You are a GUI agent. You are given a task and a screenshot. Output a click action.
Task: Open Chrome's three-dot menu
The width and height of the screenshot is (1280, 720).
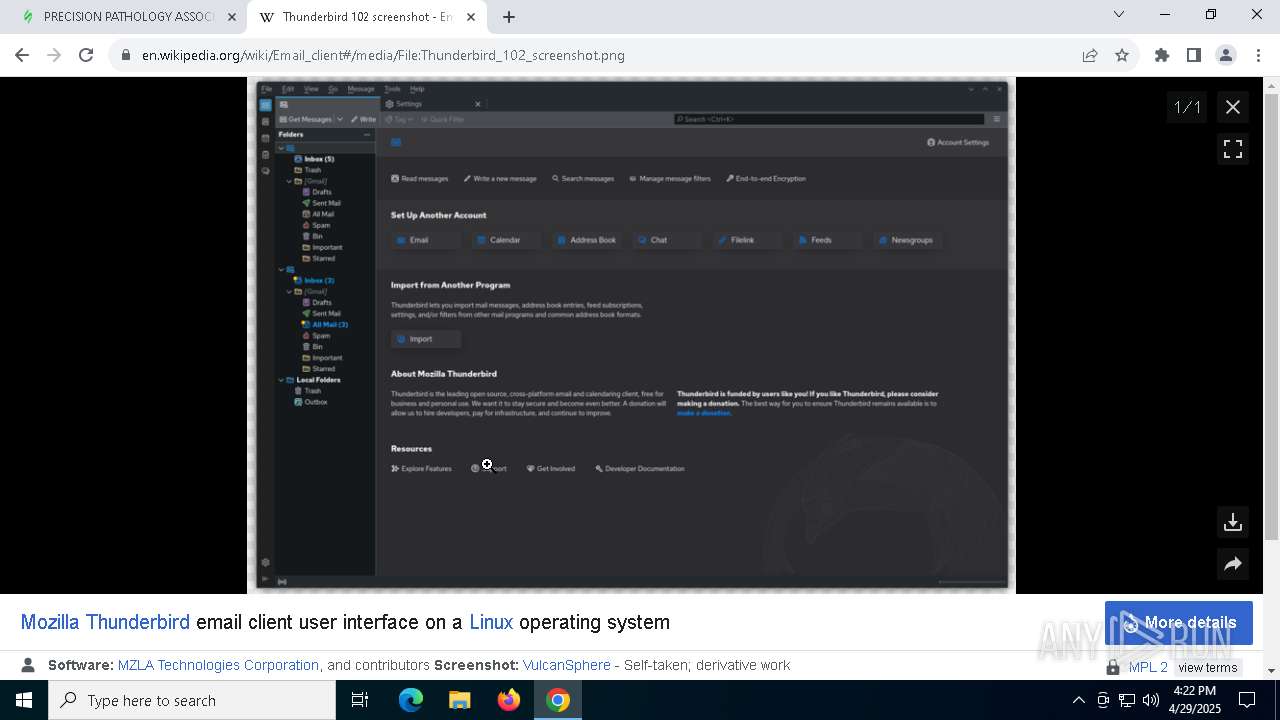(x=1258, y=55)
